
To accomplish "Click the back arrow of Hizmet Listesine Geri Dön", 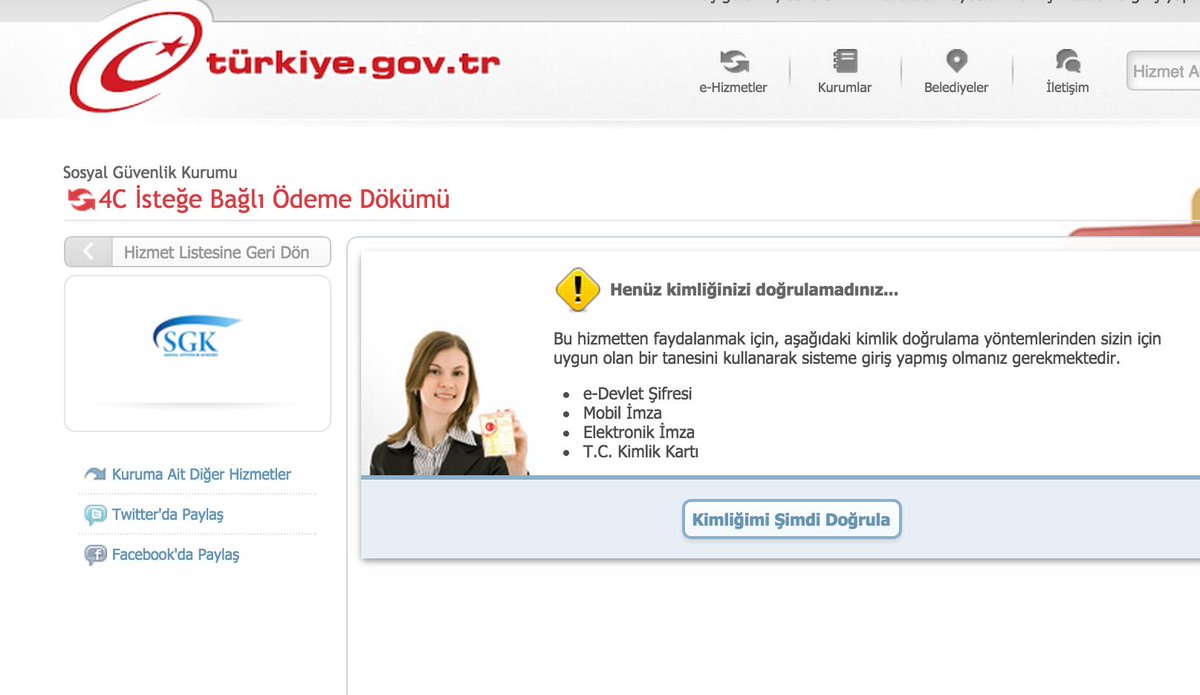I will click(88, 252).
